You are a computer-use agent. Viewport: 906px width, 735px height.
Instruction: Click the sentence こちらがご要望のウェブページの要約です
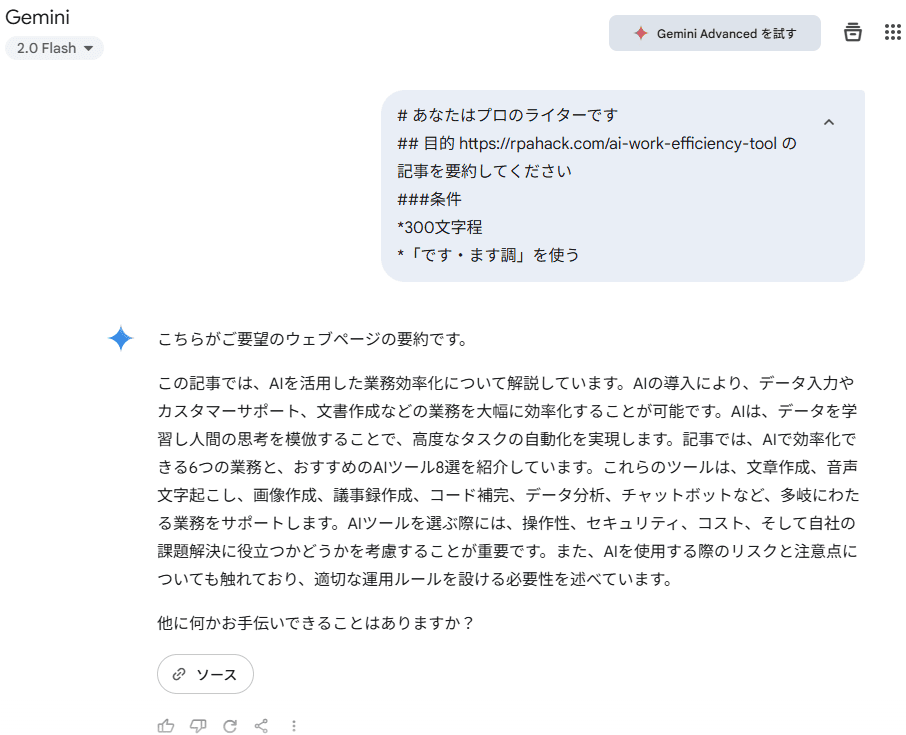coord(313,339)
